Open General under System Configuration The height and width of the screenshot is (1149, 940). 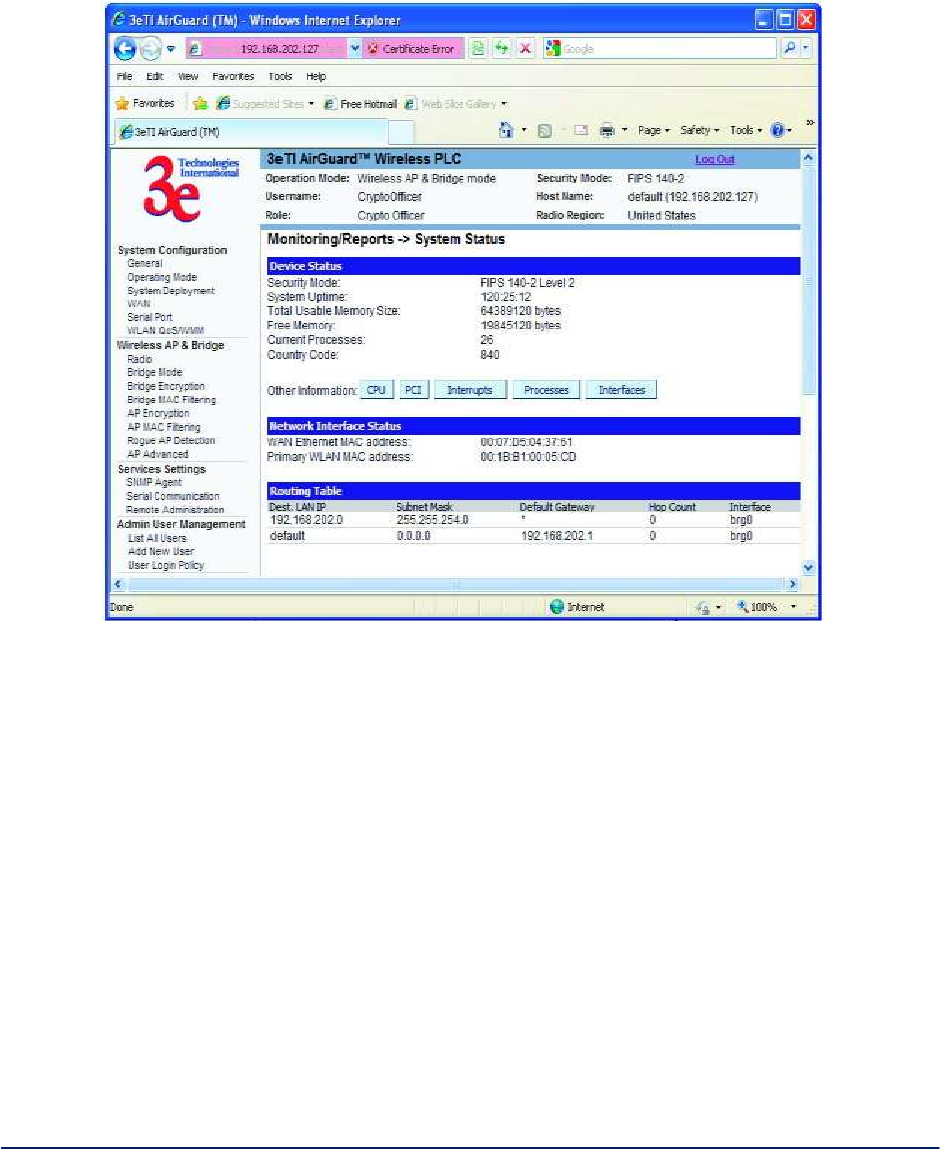(x=144, y=263)
